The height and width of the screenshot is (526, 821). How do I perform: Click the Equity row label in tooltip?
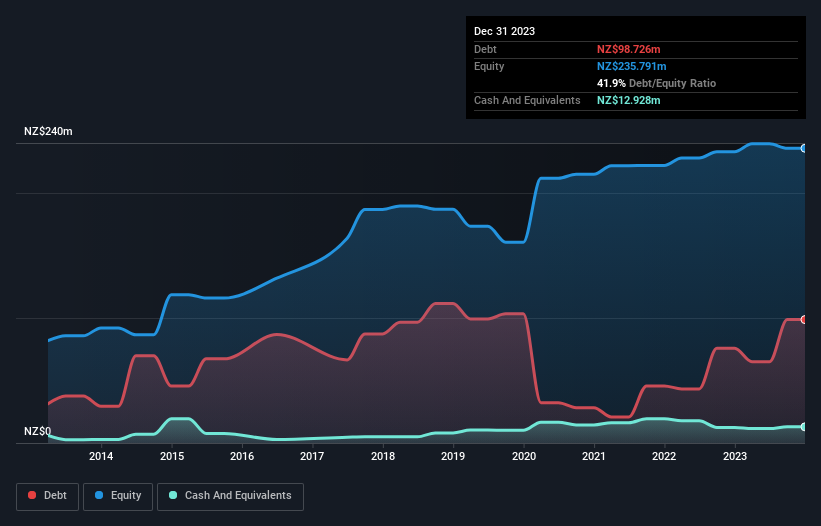tap(489, 66)
